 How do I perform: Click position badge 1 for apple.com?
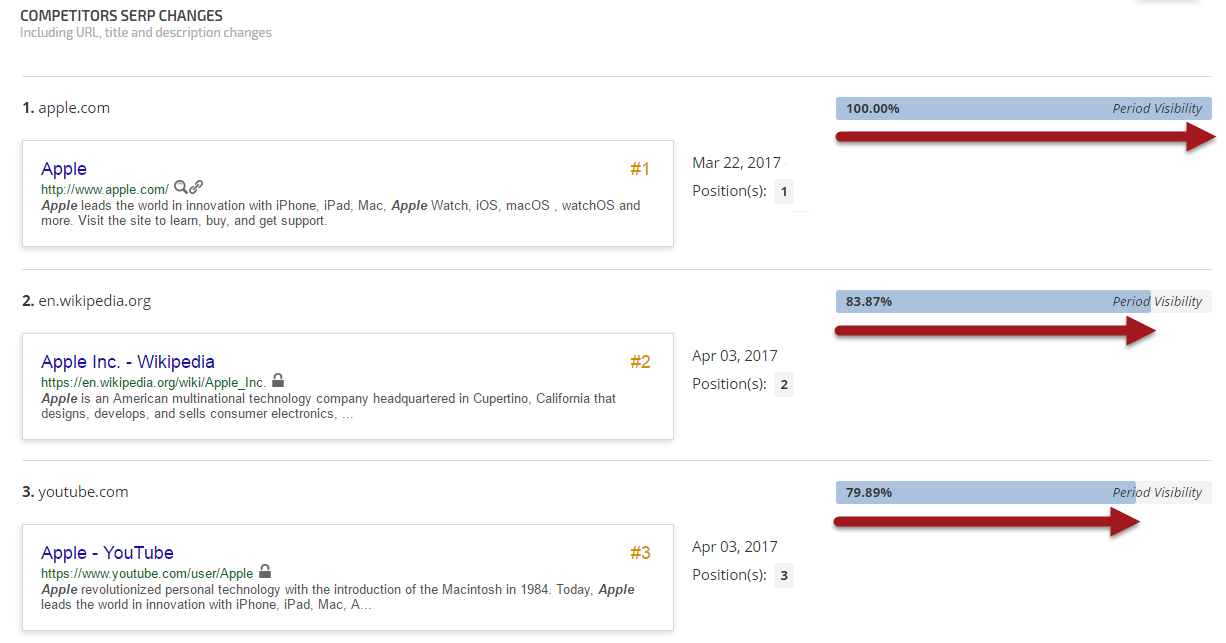pos(784,192)
